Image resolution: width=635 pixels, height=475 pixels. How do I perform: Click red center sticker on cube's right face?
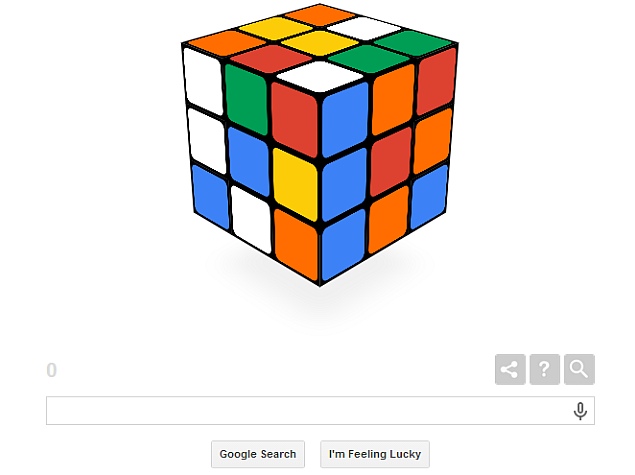click(x=391, y=162)
